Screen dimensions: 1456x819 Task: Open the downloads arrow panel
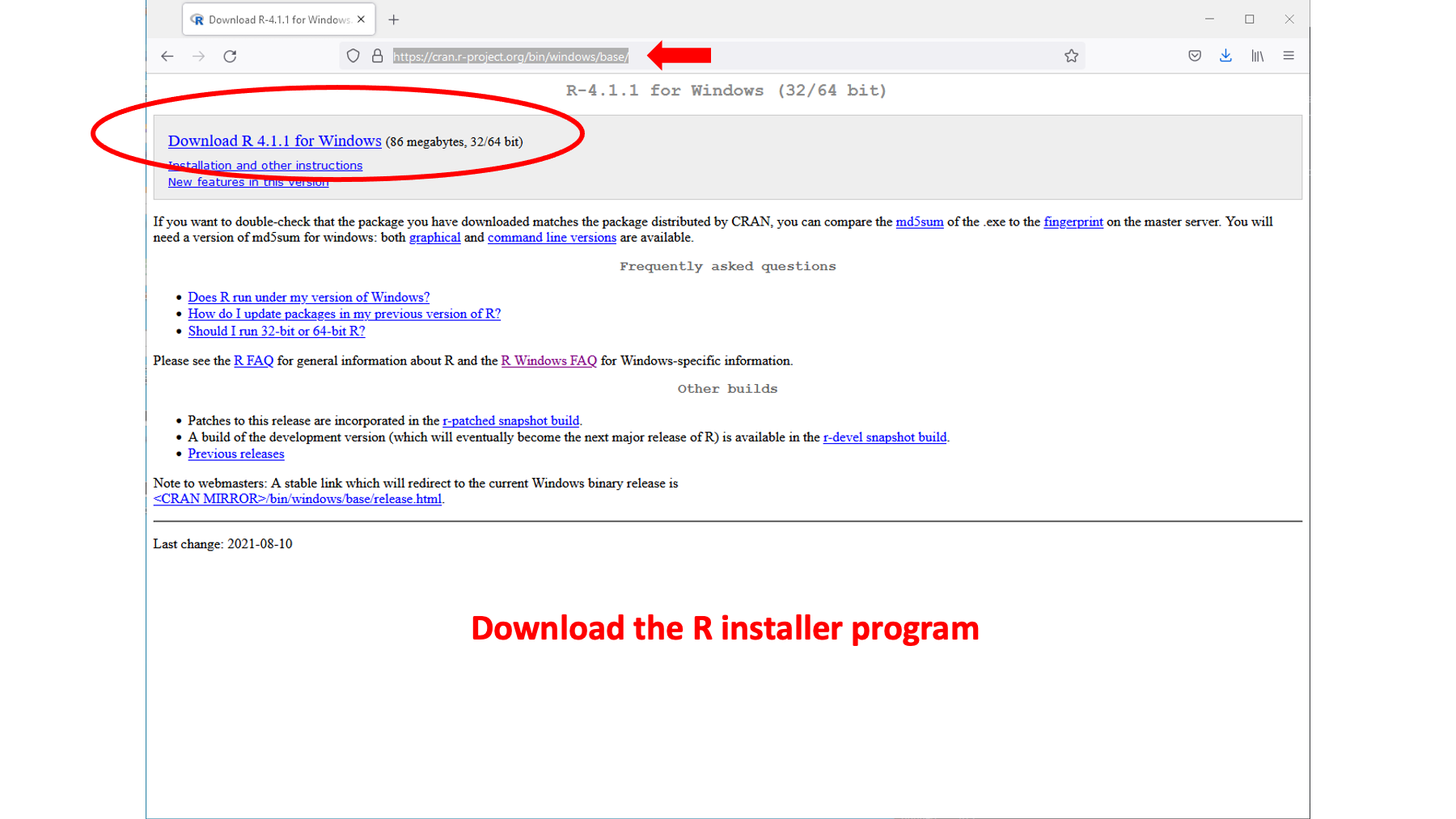(x=1225, y=56)
